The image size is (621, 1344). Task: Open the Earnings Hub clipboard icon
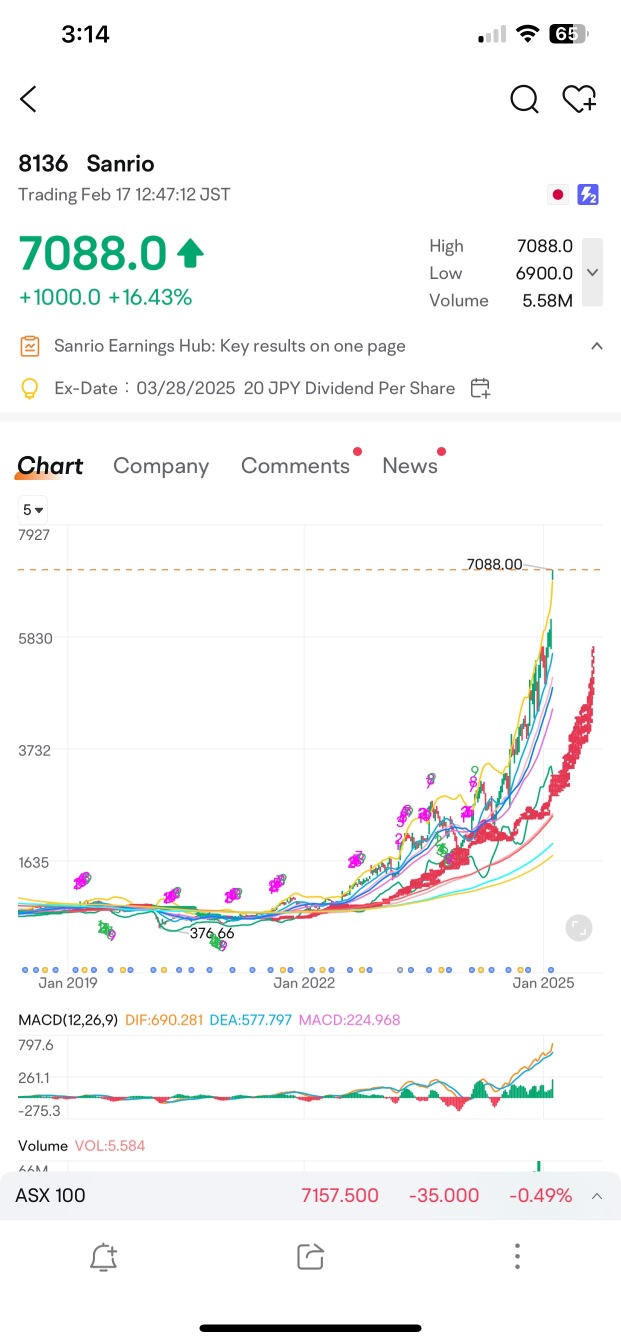30,346
